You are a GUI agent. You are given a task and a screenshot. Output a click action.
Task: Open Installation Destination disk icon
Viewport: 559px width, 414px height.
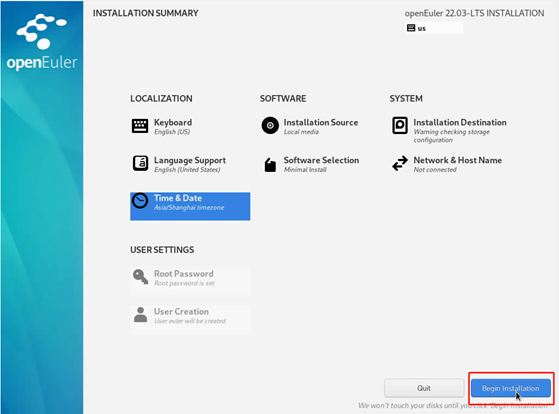400,126
